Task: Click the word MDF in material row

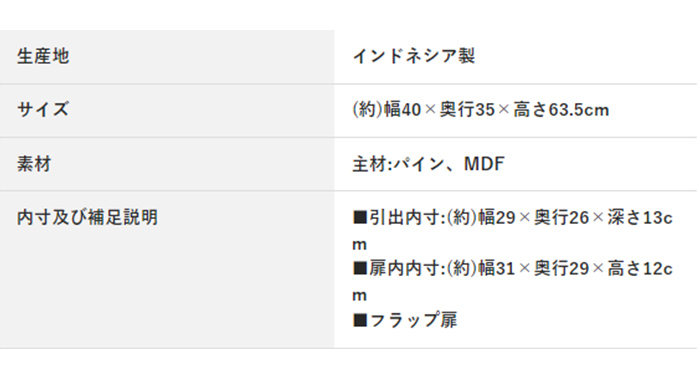Action: coord(484,164)
